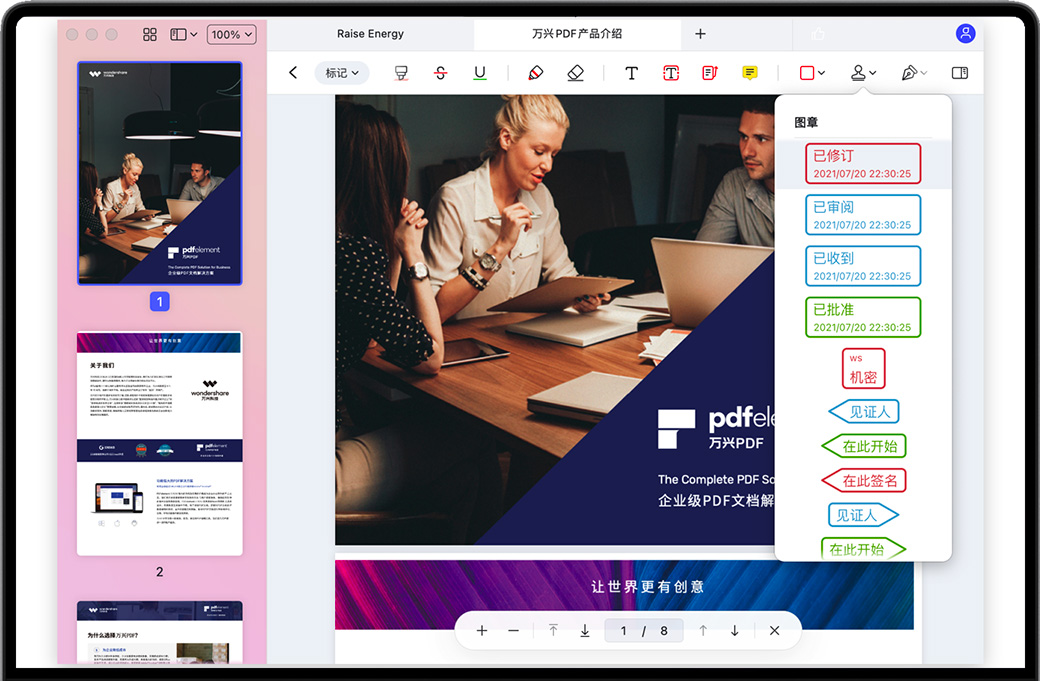This screenshot has height=681, width=1040.
Task: Open the thumbnail grid view icon
Action: pyautogui.click(x=150, y=34)
